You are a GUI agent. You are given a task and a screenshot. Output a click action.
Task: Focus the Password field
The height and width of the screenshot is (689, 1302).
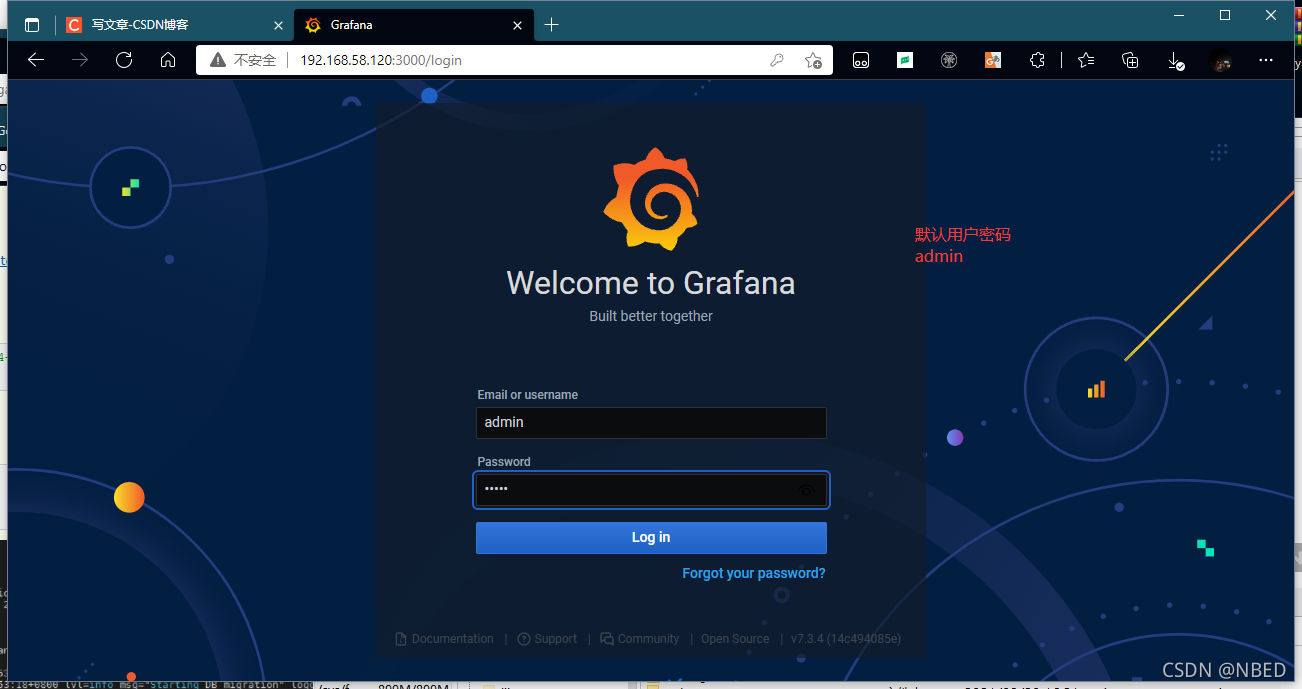tap(651, 489)
